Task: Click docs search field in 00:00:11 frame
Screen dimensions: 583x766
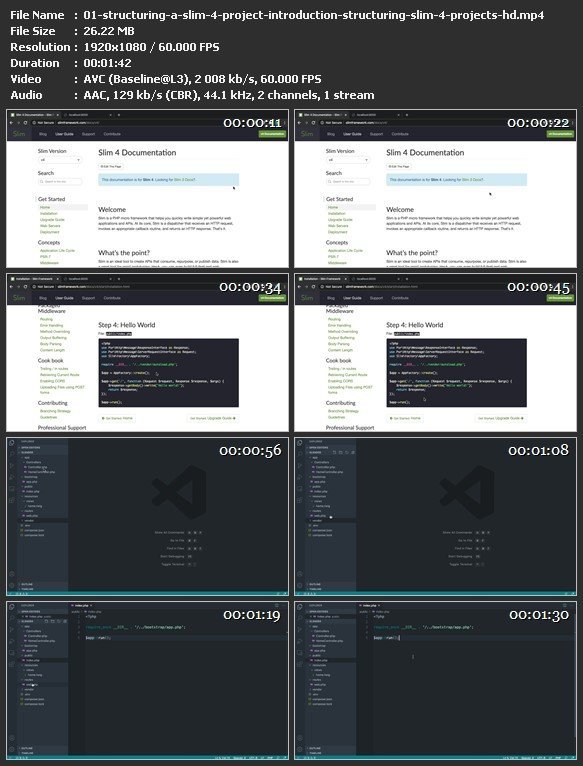Action: [60, 182]
